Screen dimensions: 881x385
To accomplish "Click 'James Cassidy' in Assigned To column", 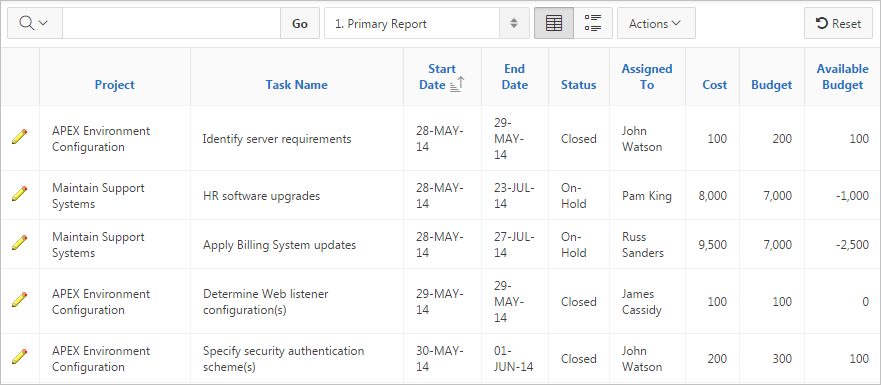I will (642, 302).
